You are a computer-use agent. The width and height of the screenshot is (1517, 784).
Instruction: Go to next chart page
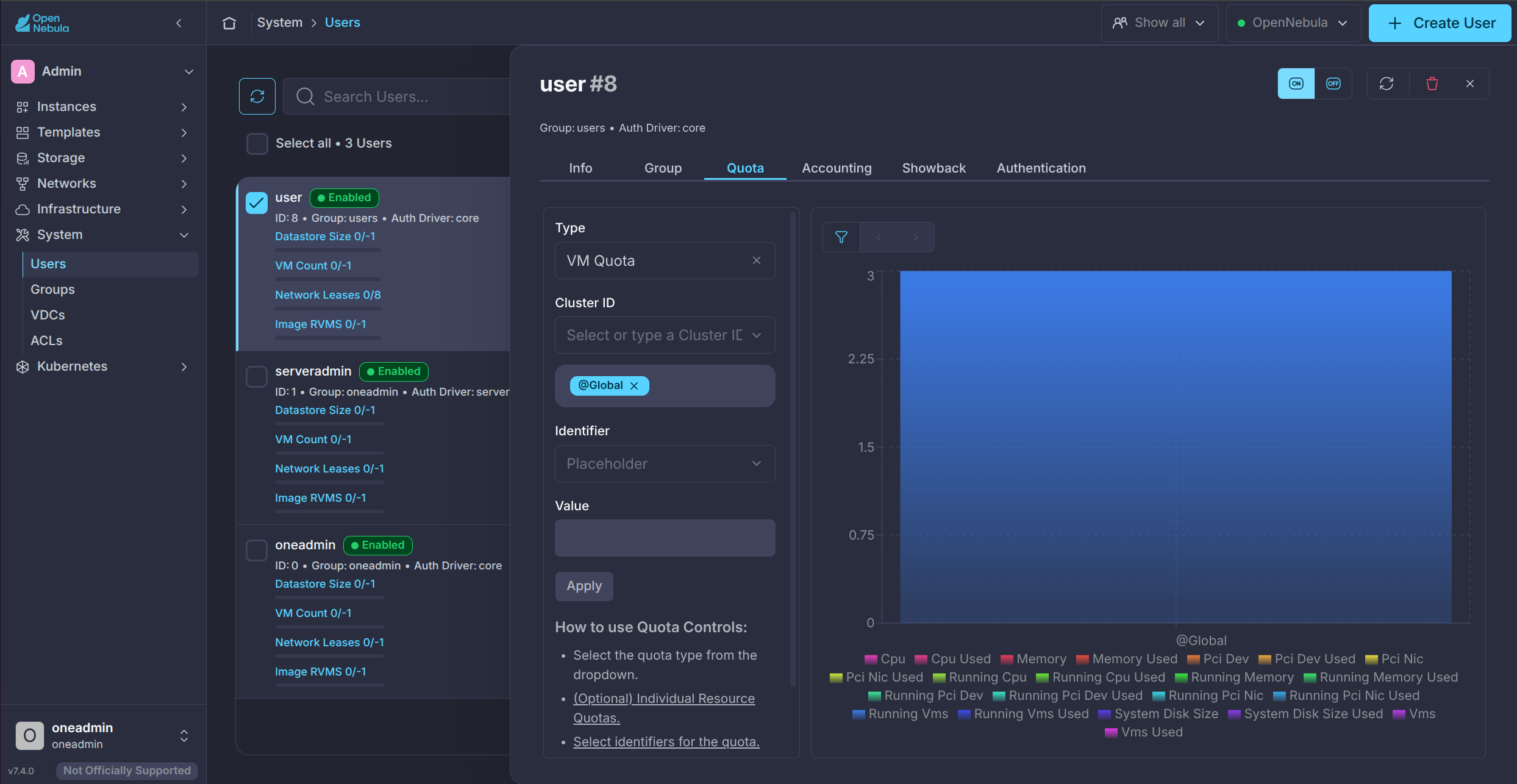tap(915, 237)
